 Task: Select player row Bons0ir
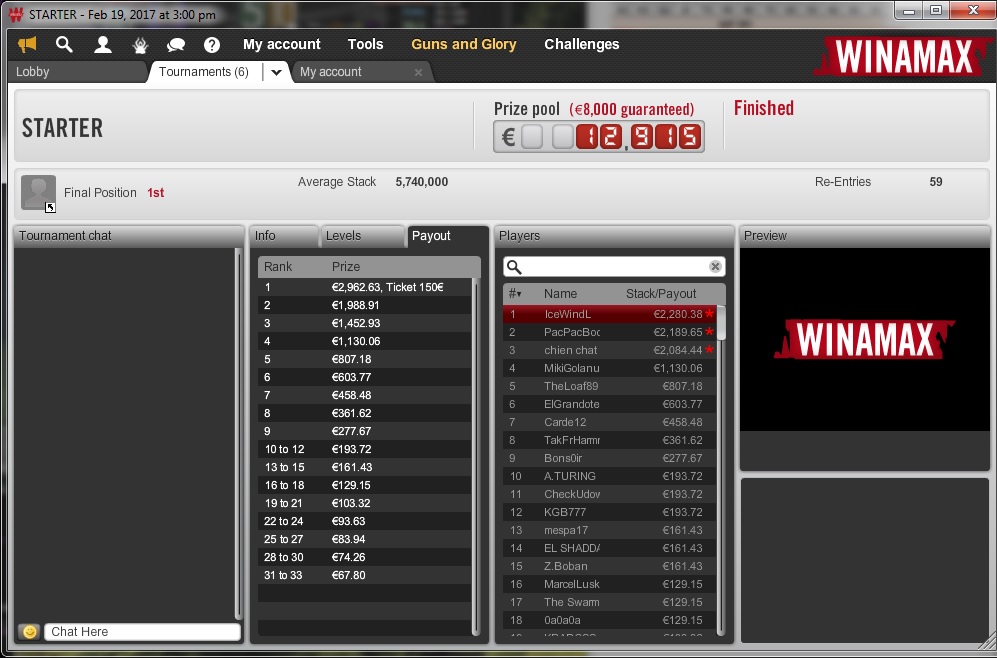(x=610, y=458)
